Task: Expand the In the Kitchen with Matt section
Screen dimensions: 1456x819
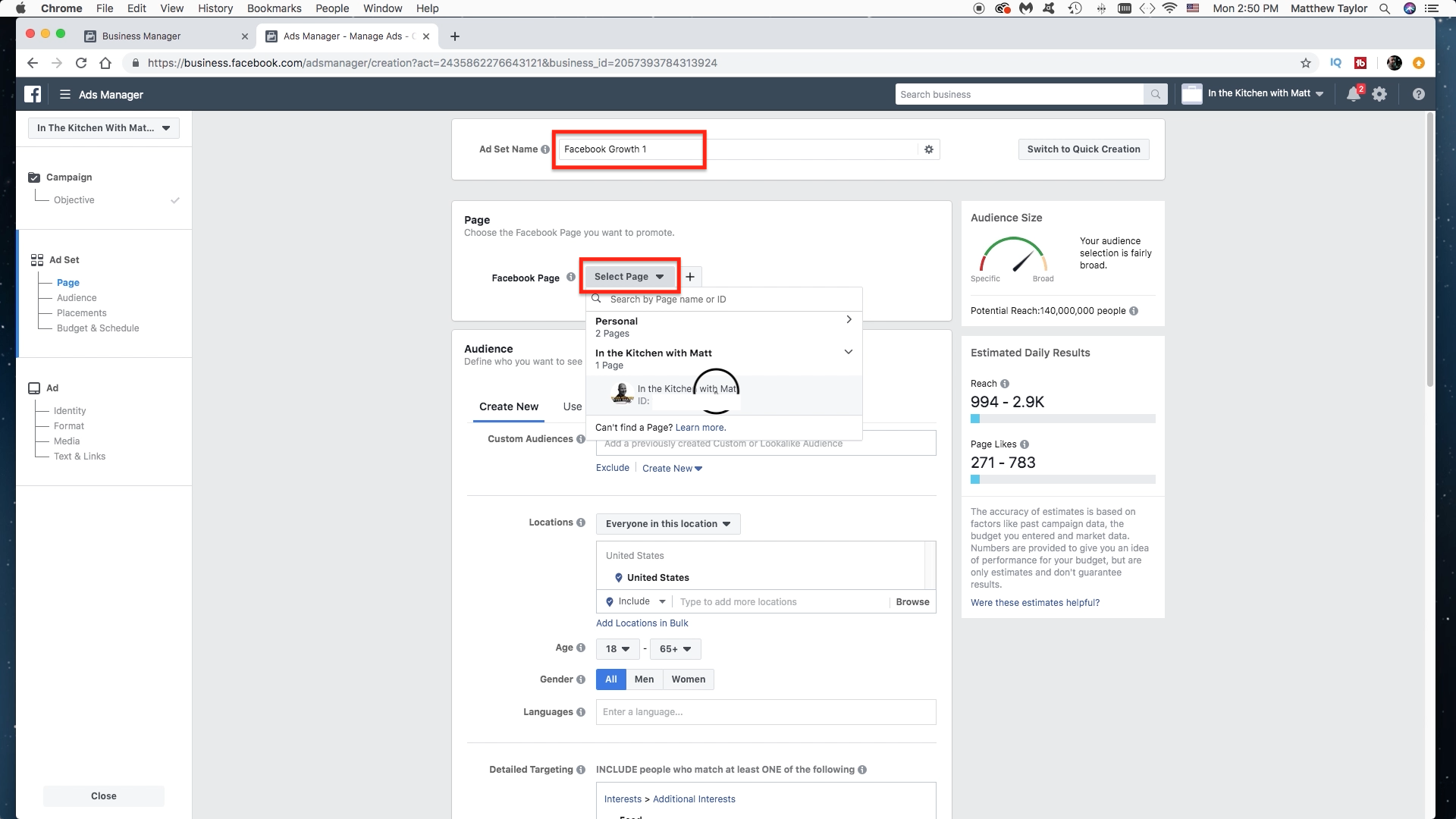Action: click(849, 352)
